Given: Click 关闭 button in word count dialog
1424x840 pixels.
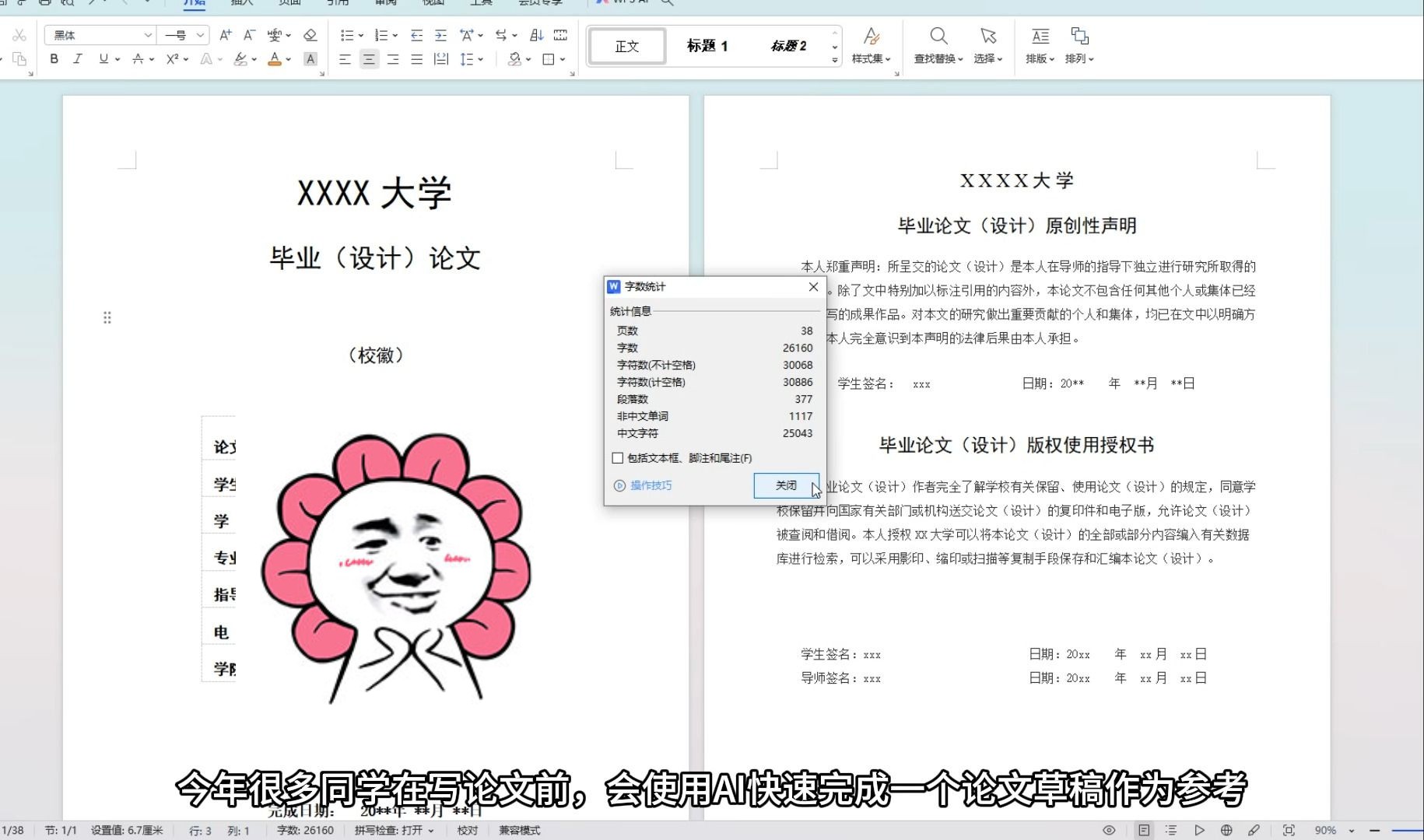Looking at the screenshot, I should click(786, 485).
